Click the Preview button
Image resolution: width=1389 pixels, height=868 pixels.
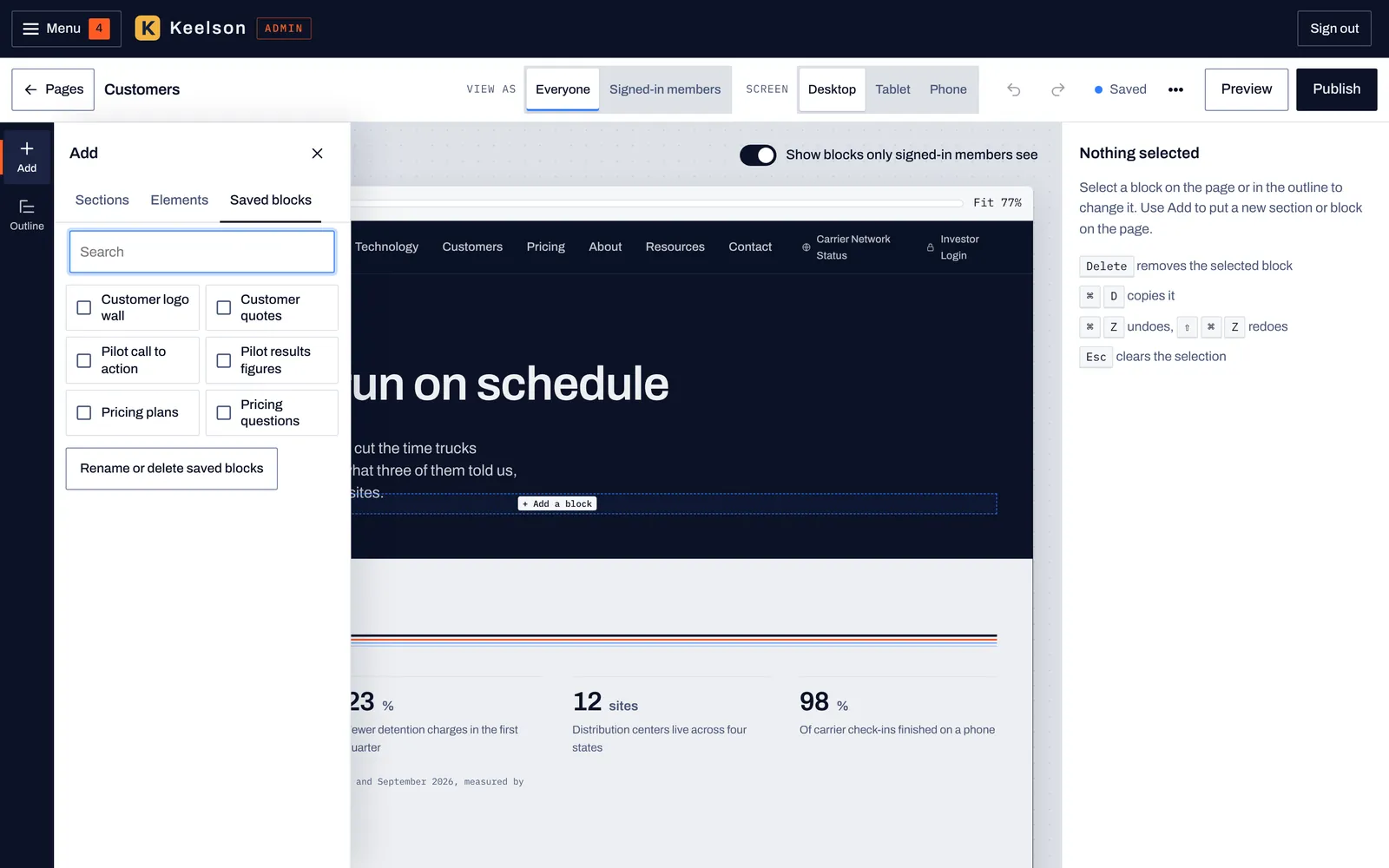click(x=1247, y=89)
